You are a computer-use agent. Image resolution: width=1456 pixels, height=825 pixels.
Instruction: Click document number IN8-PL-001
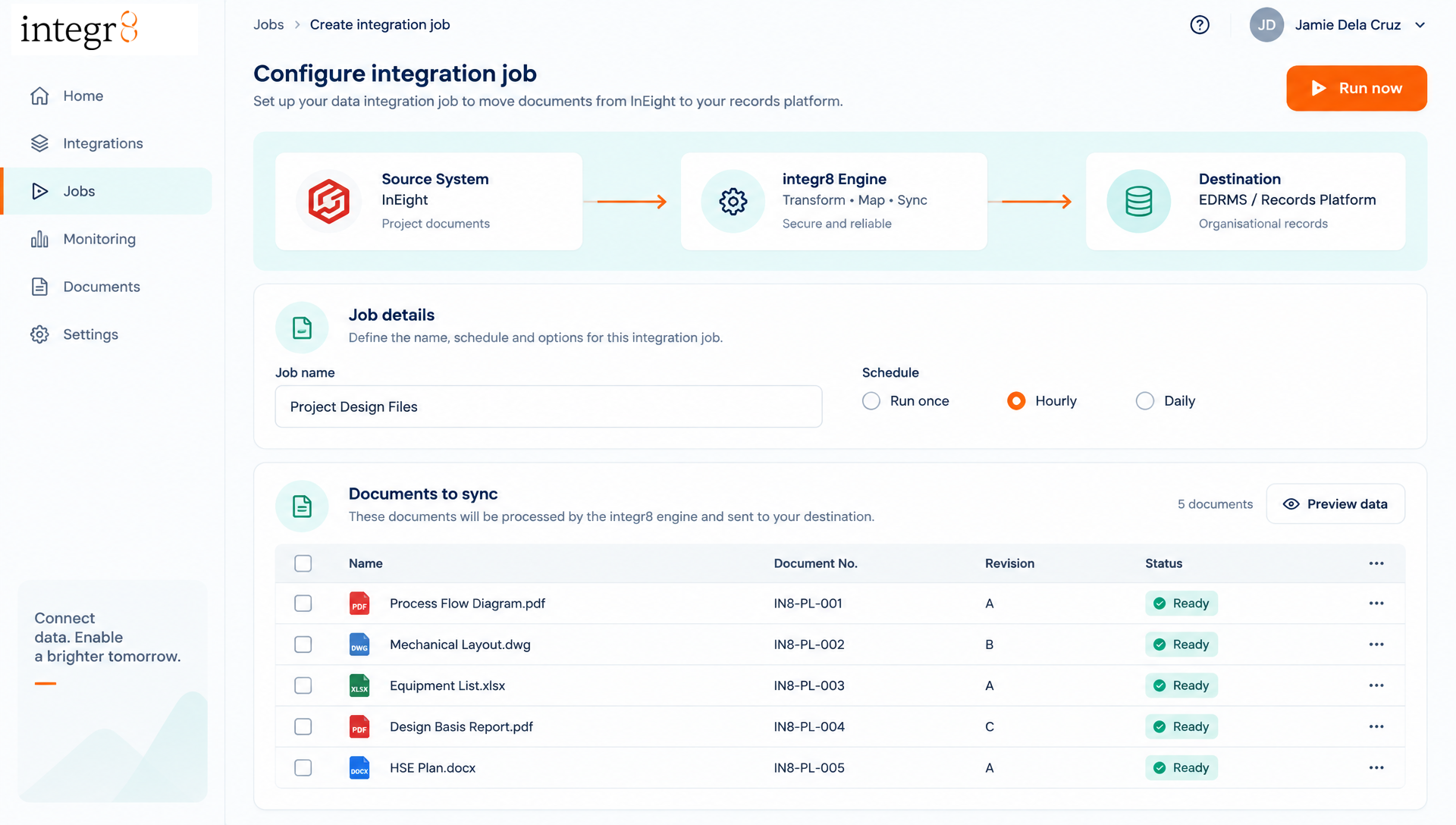(808, 604)
